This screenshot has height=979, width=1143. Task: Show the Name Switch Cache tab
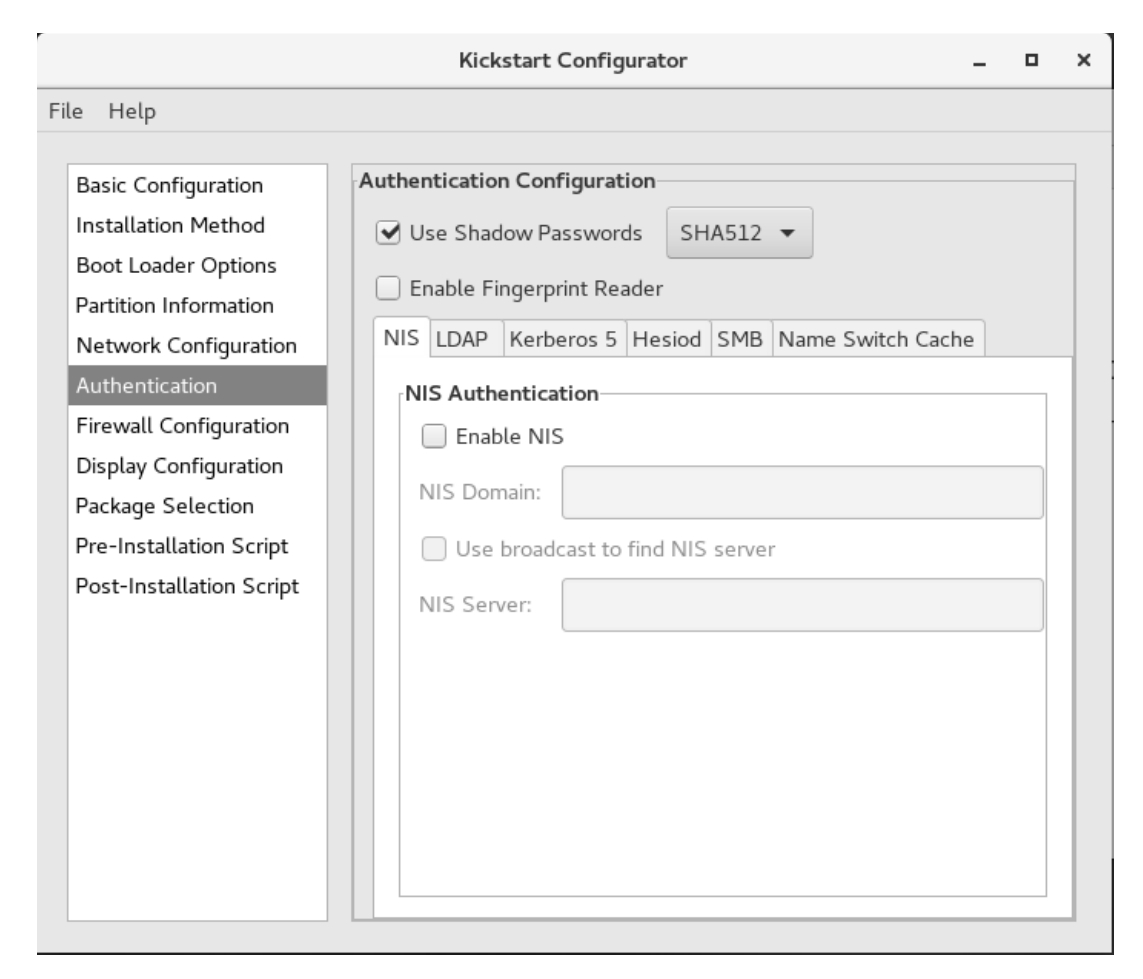[876, 339]
